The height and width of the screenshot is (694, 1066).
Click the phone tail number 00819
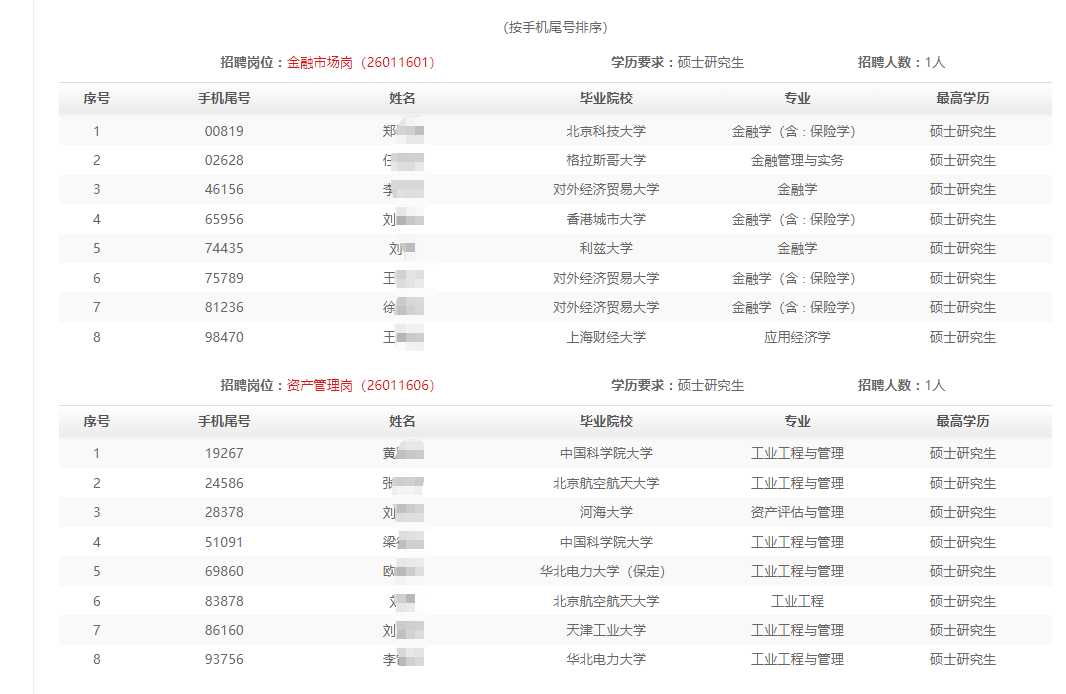pos(224,131)
